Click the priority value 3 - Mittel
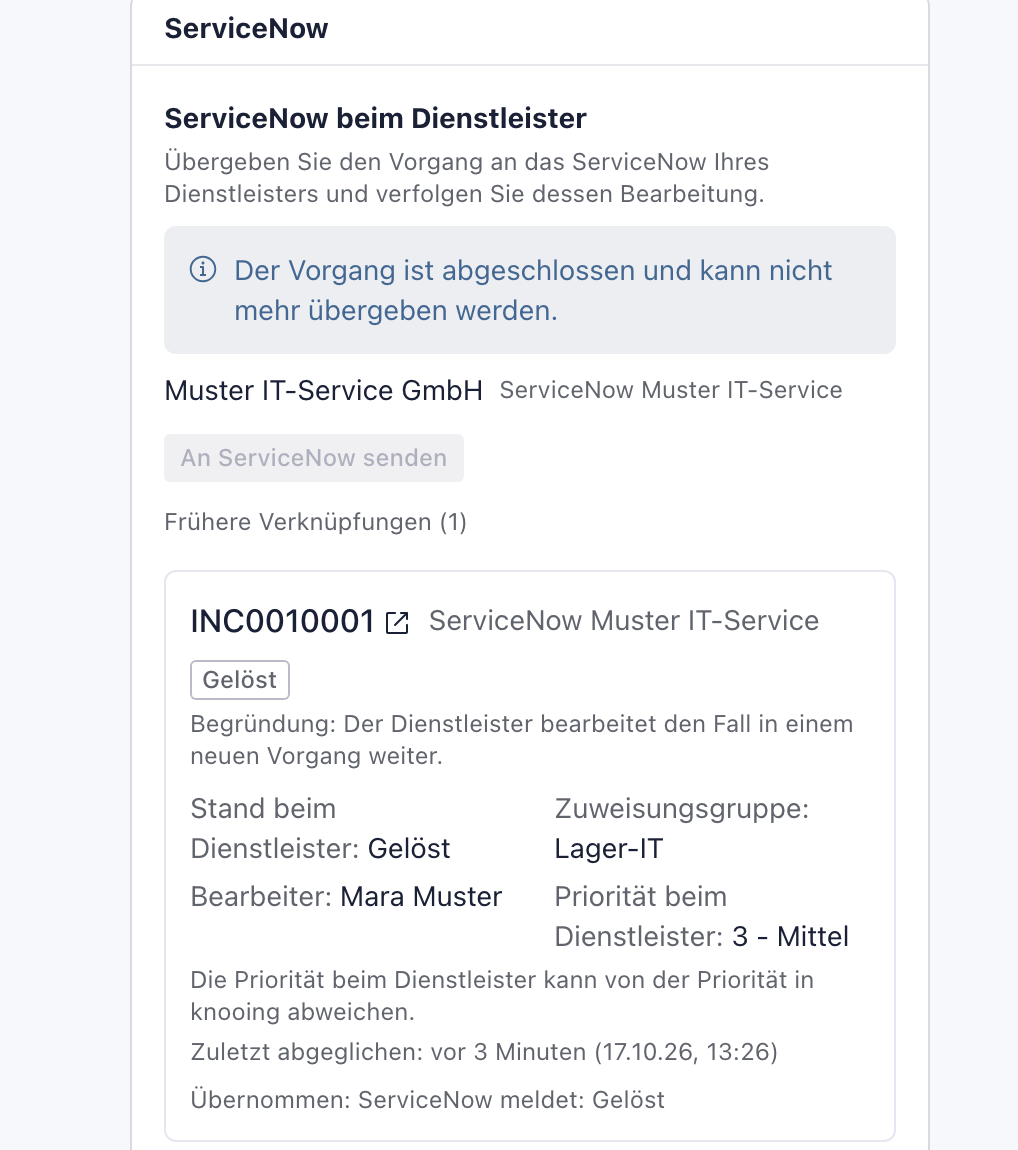Screen dimensions: 1018x1150 [x=791, y=937]
